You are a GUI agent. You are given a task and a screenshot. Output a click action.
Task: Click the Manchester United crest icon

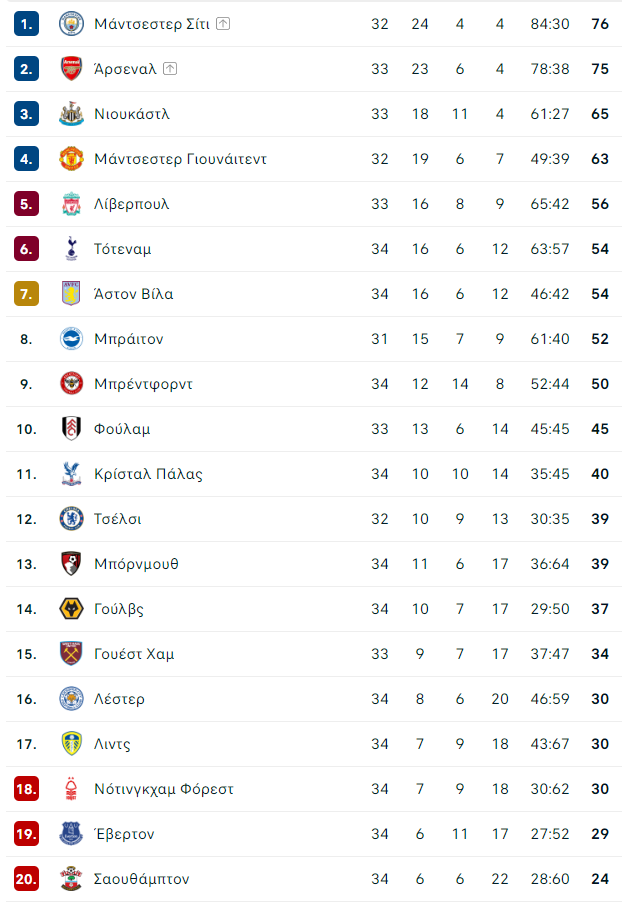click(71, 159)
